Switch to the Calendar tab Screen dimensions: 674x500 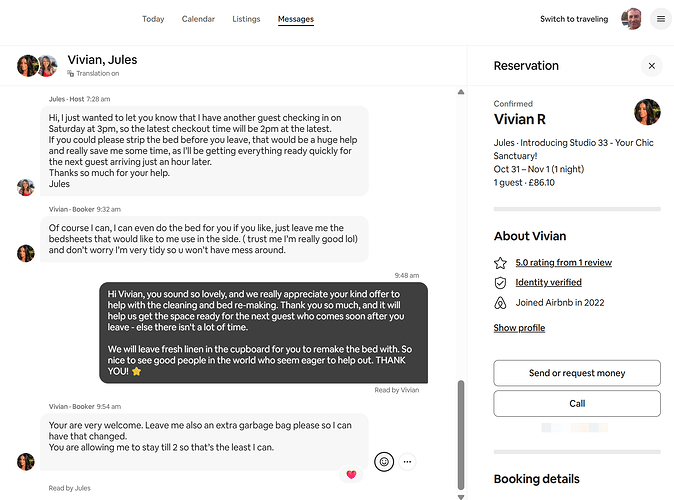click(198, 19)
